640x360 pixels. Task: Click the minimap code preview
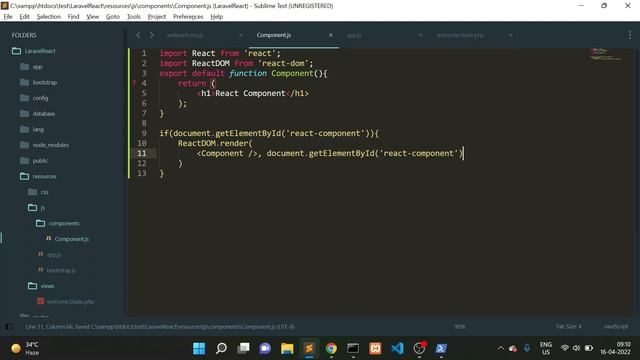pyautogui.click(x=605, y=54)
